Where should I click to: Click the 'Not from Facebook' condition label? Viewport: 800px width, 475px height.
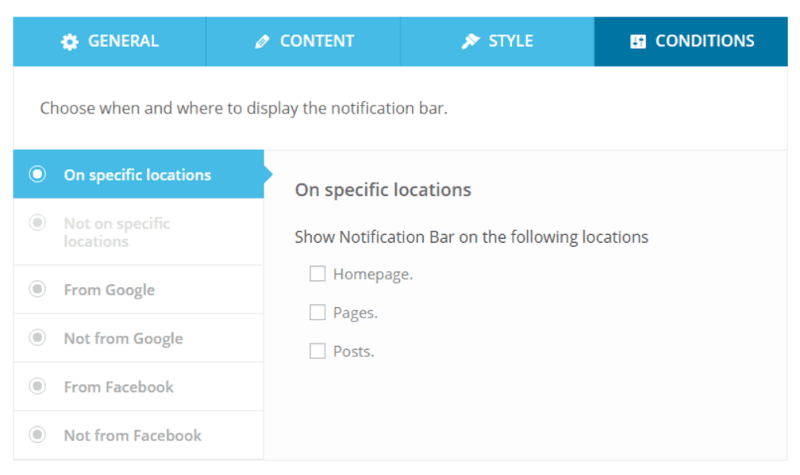(133, 435)
